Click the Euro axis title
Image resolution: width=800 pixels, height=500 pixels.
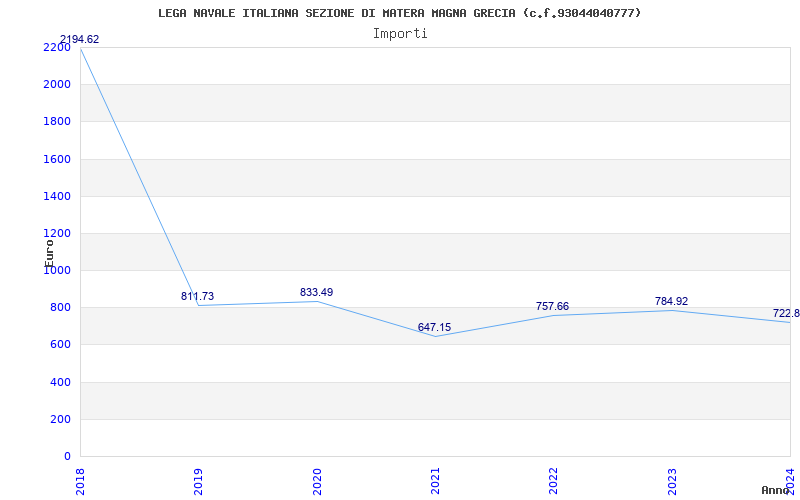tap(49, 253)
